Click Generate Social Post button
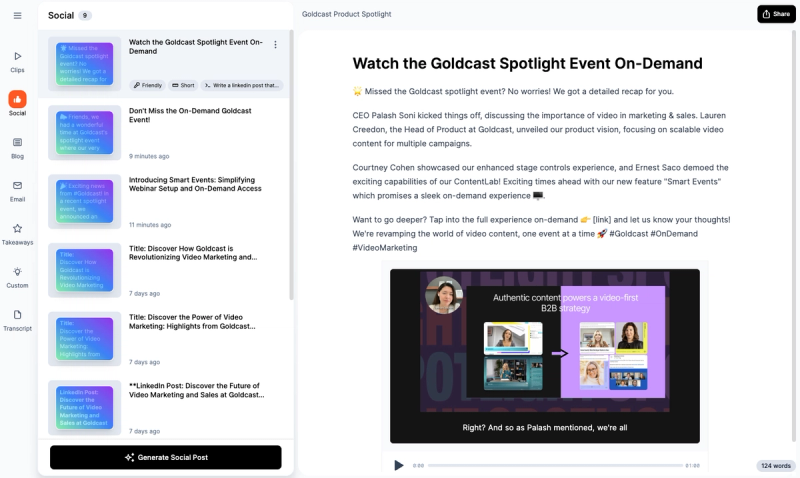 pos(166,457)
